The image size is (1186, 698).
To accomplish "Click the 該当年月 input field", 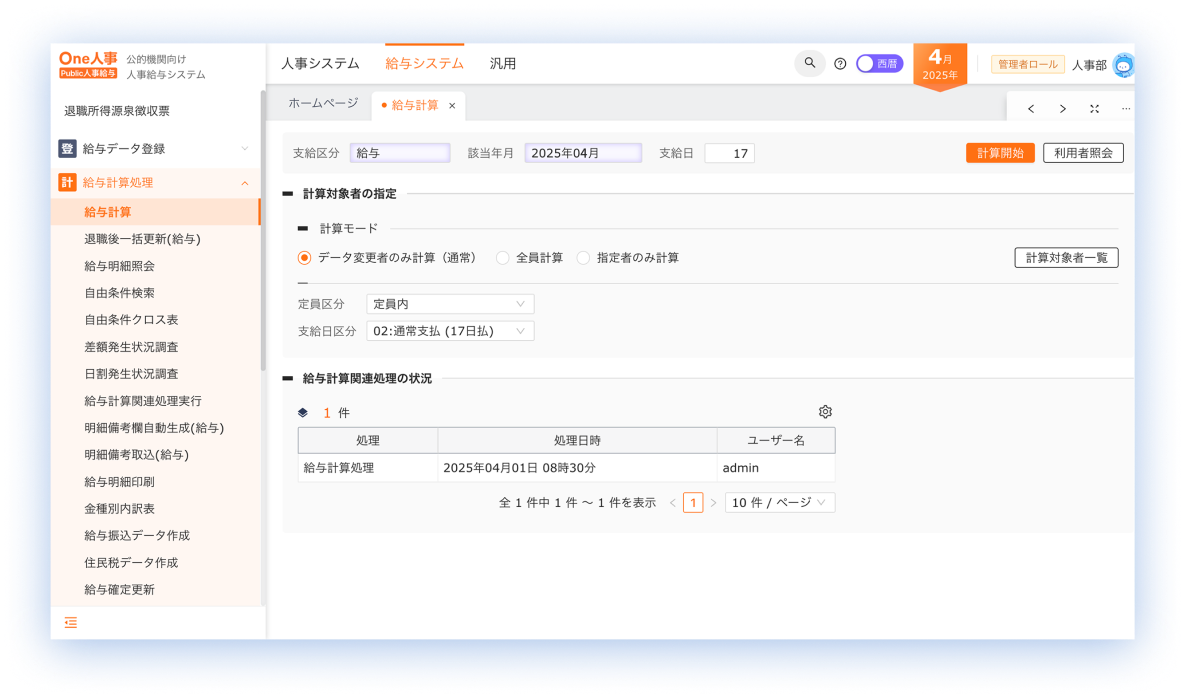I will (x=583, y=153).
